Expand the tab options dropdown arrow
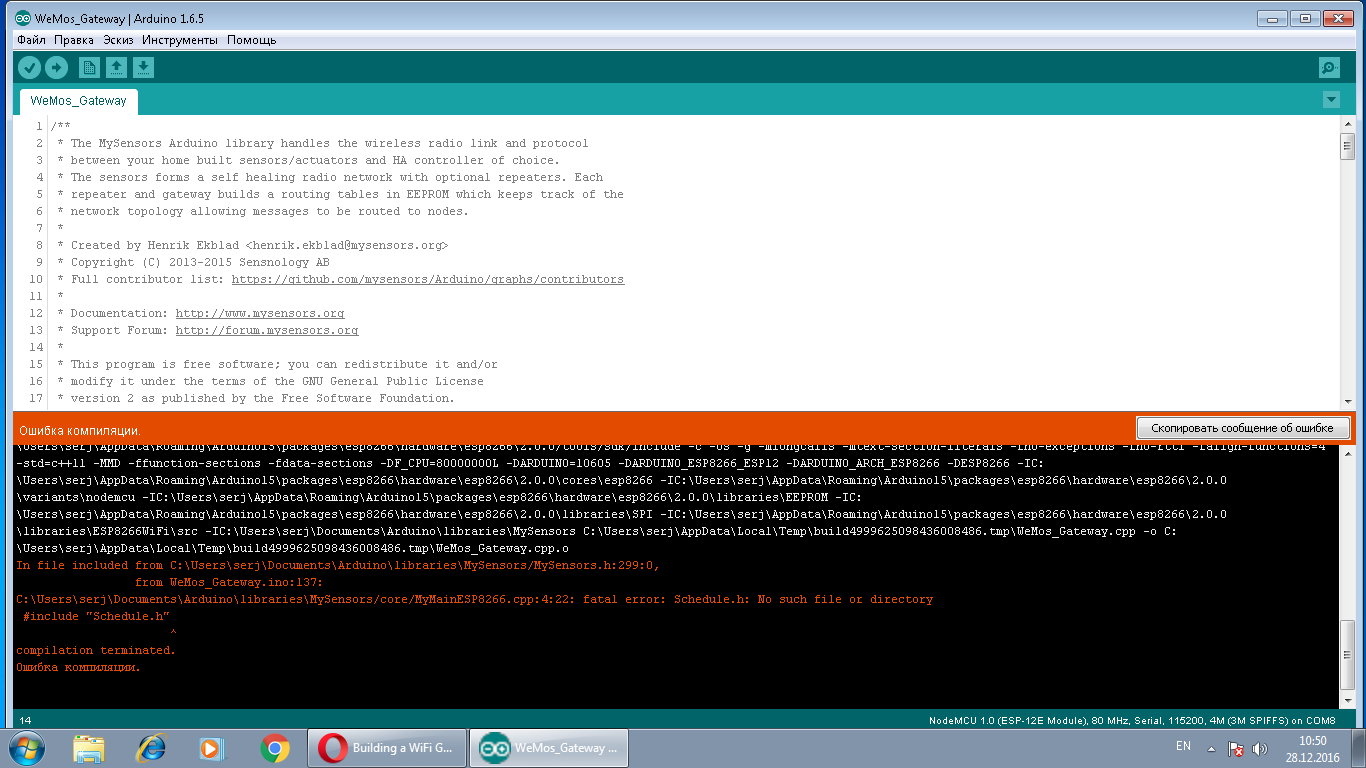1366x768 pixels. point(1331,100)
